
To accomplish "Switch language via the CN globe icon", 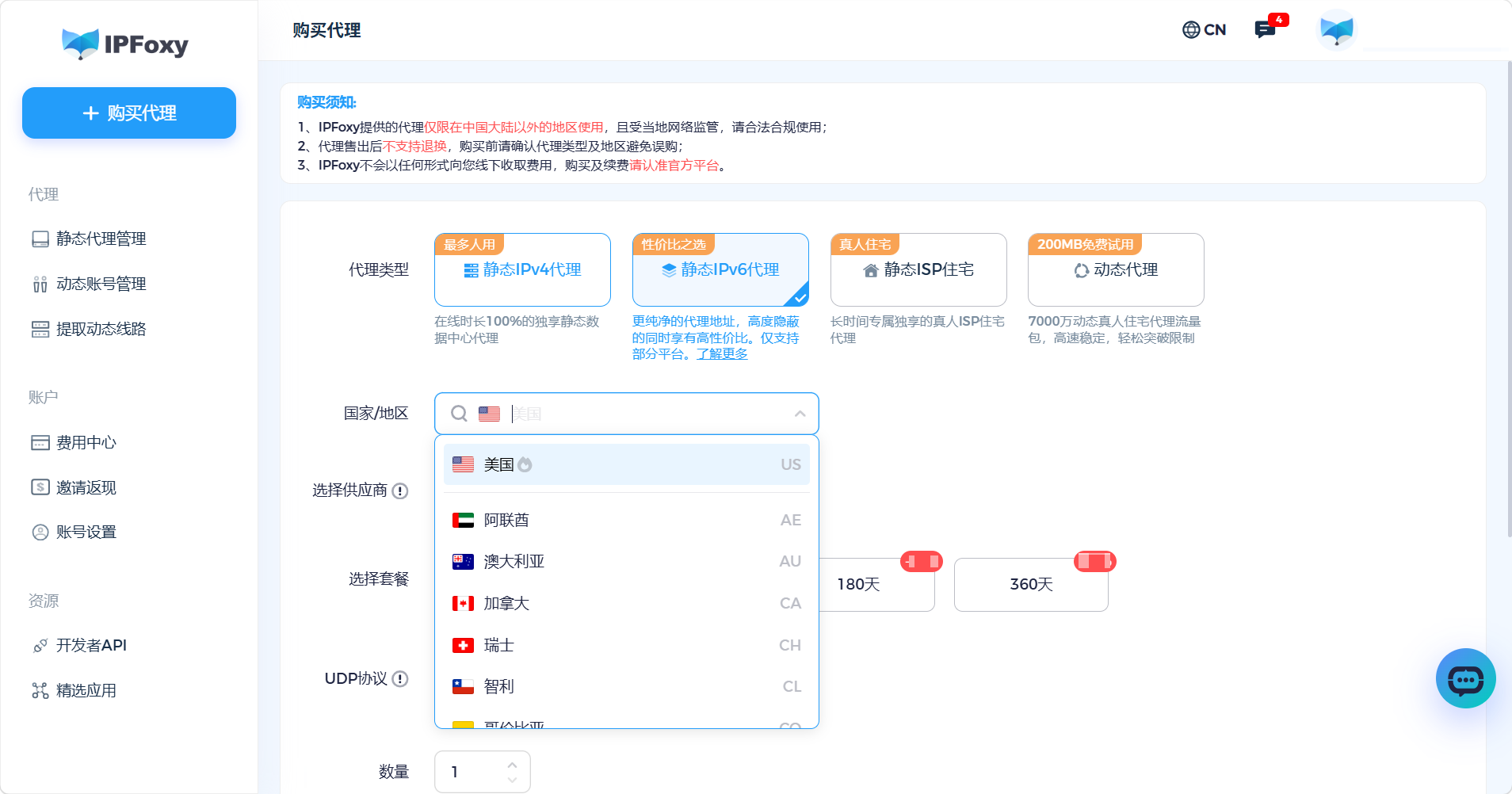I will click(1204, 30).
